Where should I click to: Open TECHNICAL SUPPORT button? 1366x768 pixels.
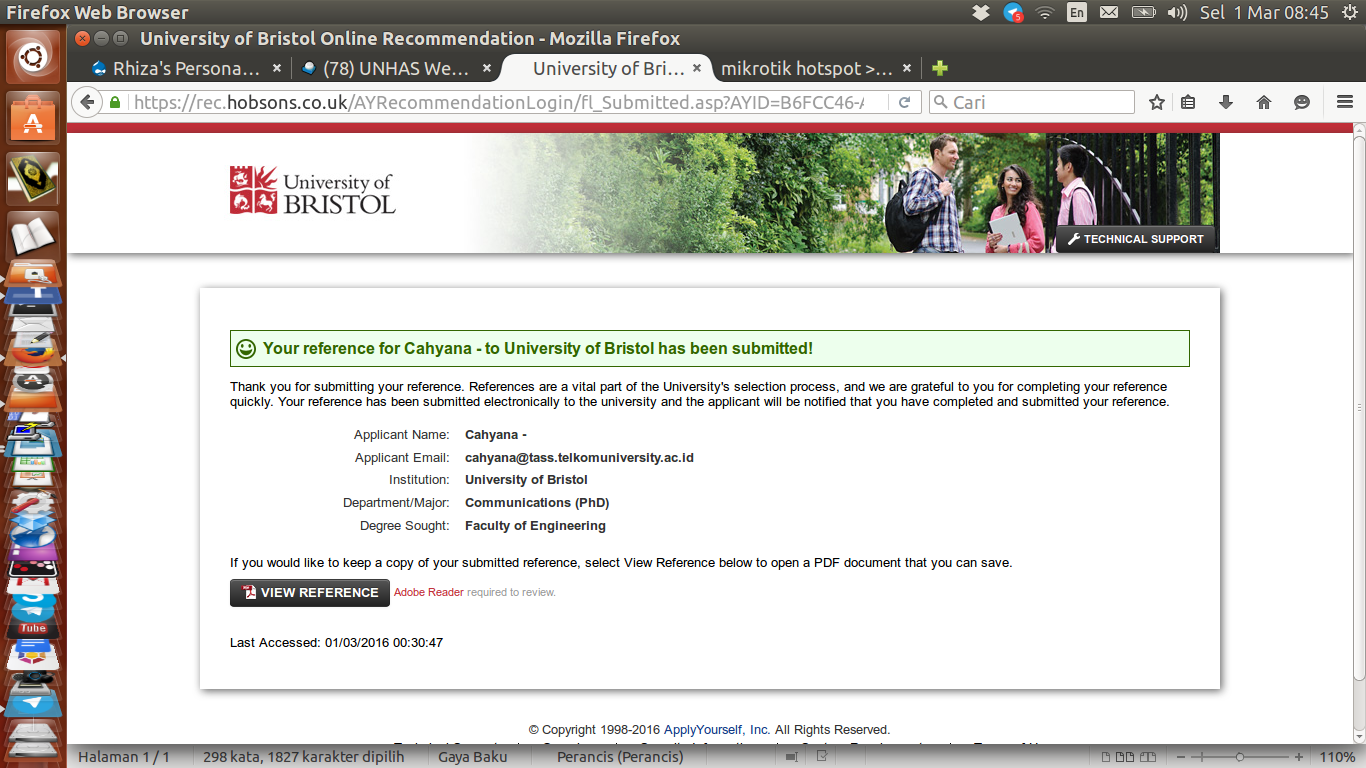pos(1136,239)
